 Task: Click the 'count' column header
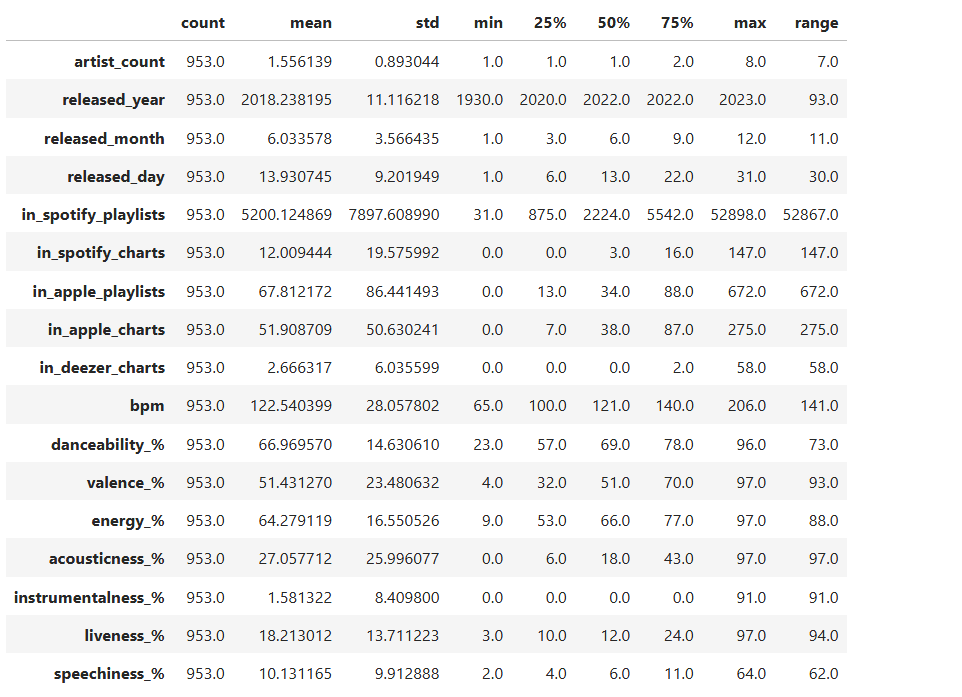(203, 23)
